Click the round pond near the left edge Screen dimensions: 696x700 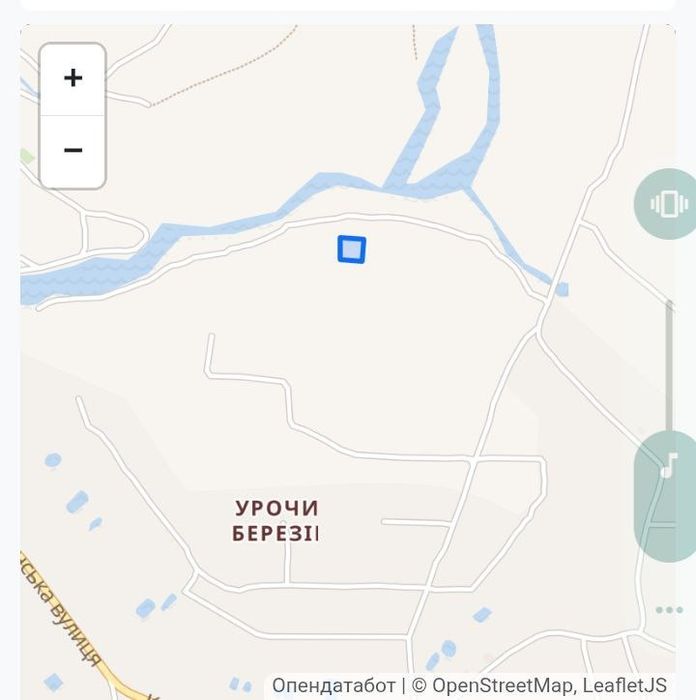[x=53, y=460]
